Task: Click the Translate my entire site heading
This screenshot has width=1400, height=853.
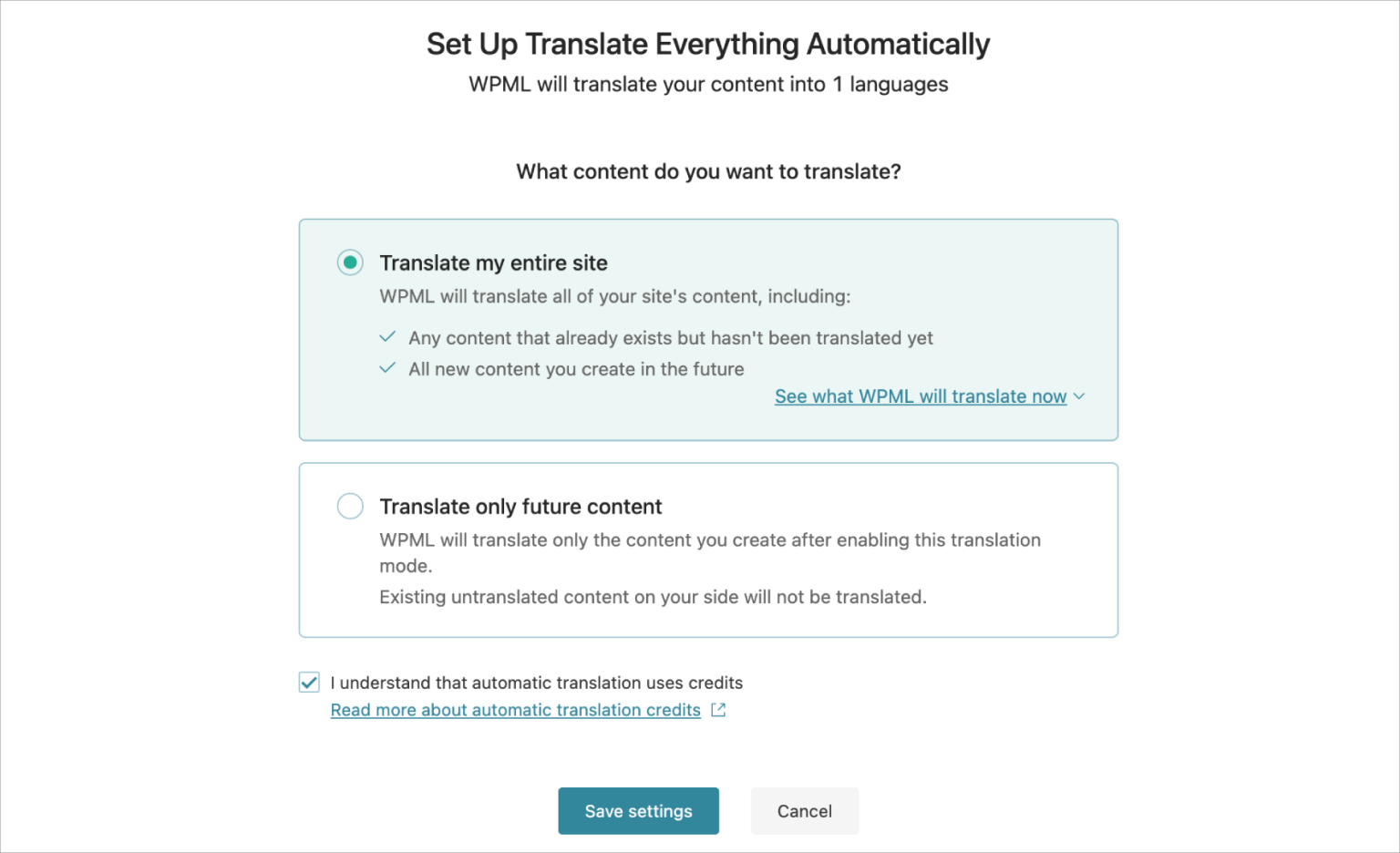Action: tap(493, 262)
